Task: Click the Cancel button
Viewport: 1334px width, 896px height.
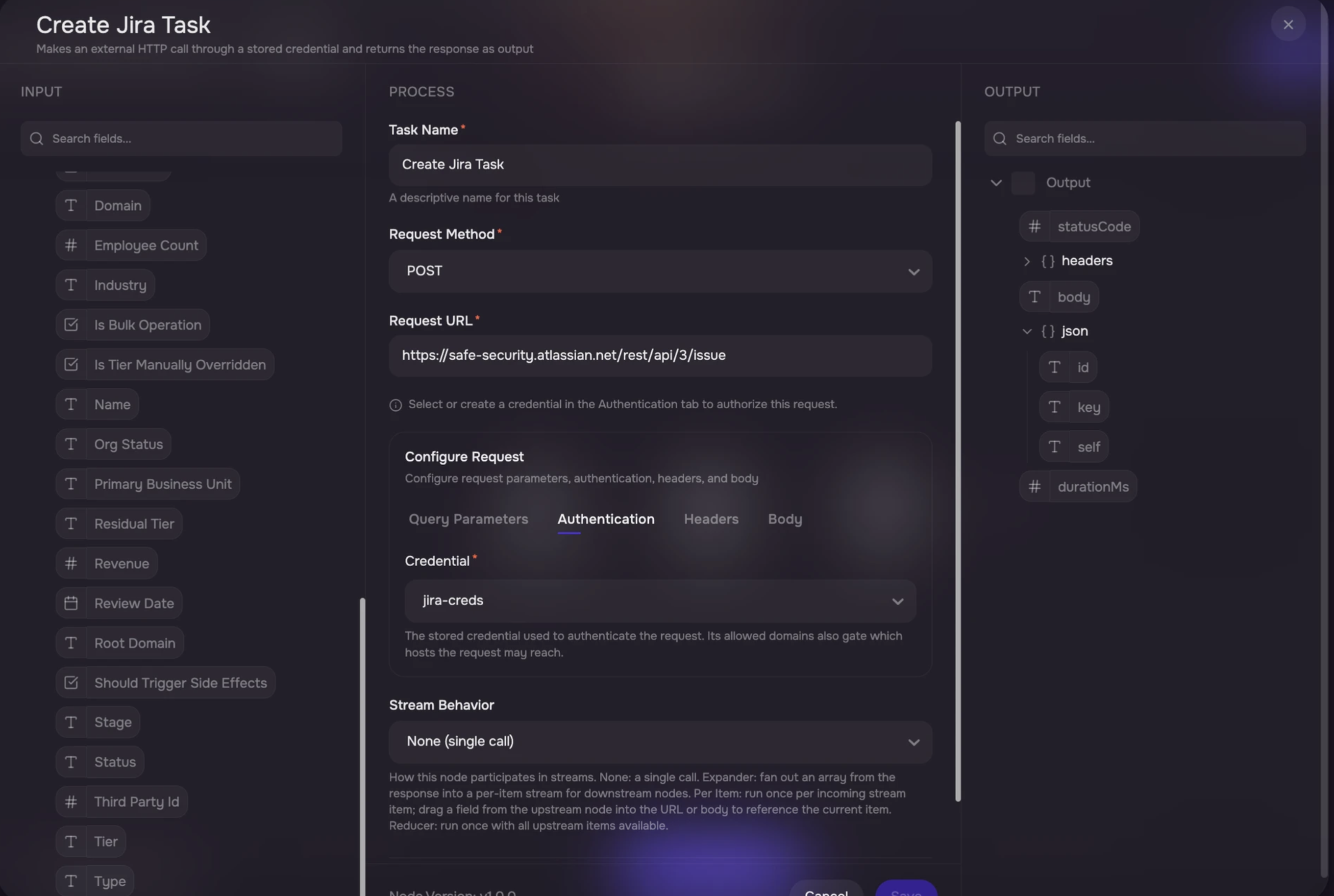Action: point(825,889)
